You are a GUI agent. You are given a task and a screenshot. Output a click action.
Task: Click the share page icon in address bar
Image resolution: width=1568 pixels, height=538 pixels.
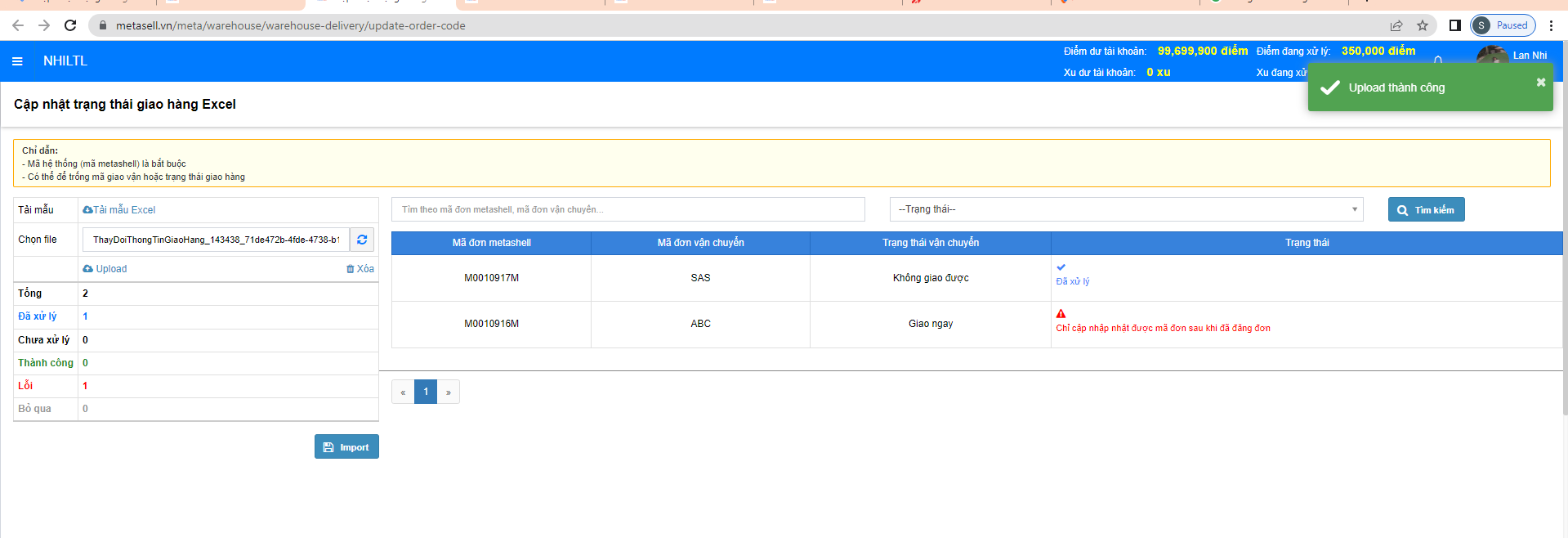point(1396,25)
